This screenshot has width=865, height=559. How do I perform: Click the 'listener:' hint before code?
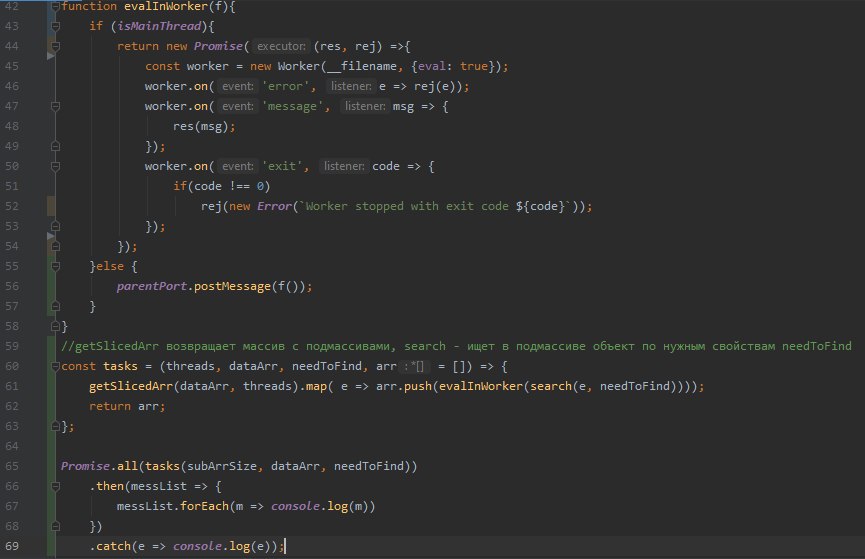tap(344, 166)
